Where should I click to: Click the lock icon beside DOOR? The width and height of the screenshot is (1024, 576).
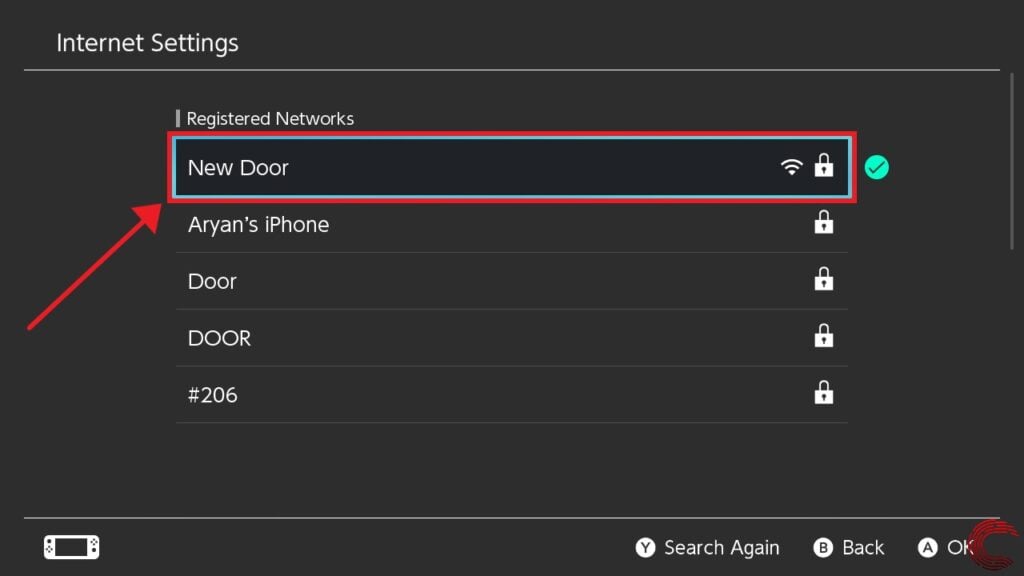[824, 336]
